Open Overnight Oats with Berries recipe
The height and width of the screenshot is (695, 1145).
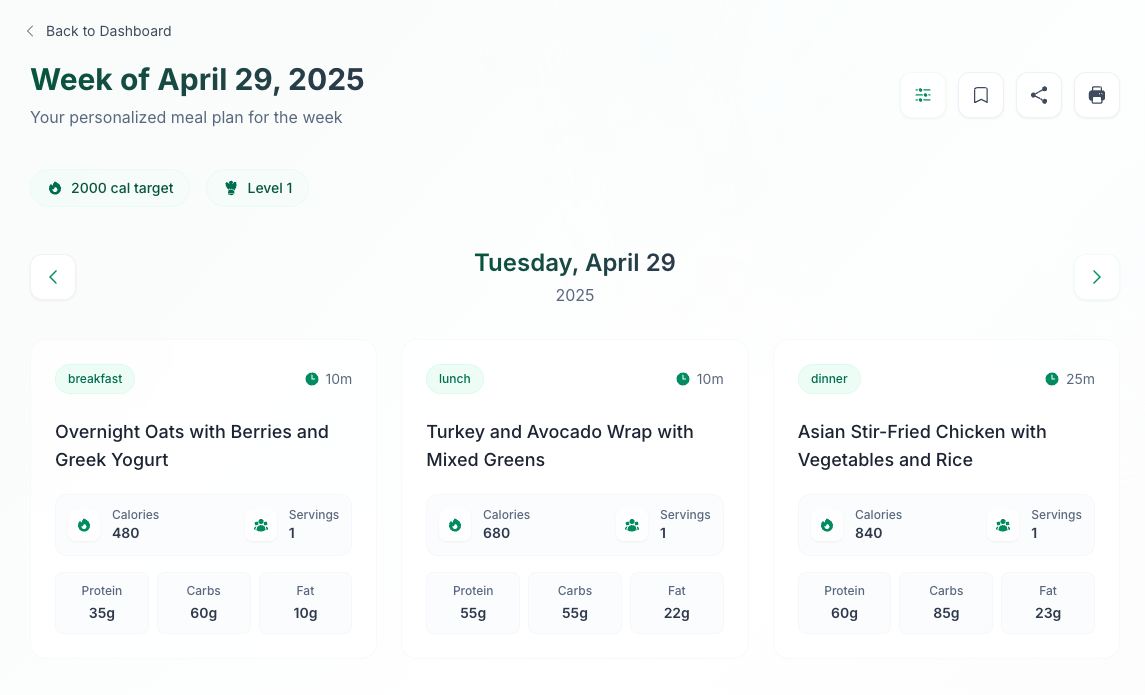coord(192,446)
